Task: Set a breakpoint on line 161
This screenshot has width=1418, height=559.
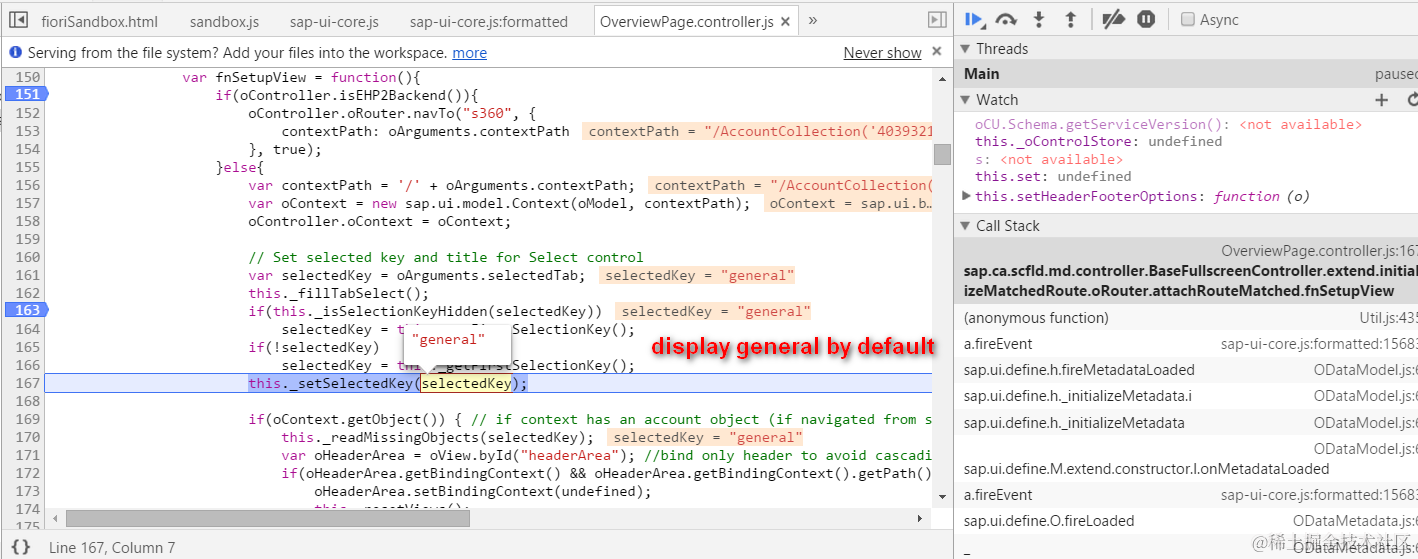Action: 28,274
